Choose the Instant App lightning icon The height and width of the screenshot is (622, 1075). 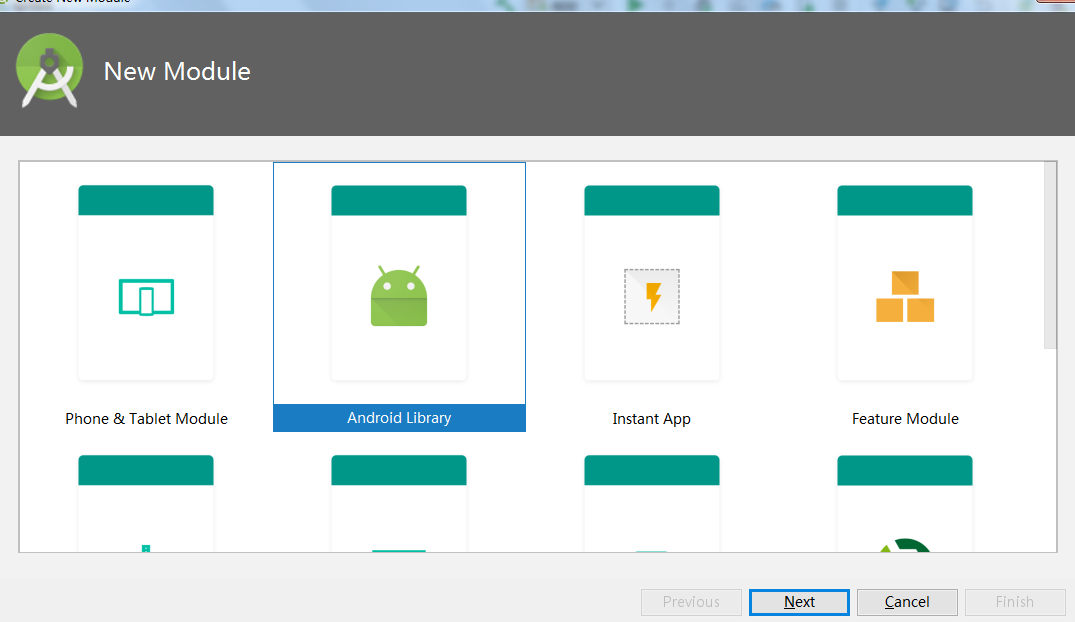[x=652, y=296]
